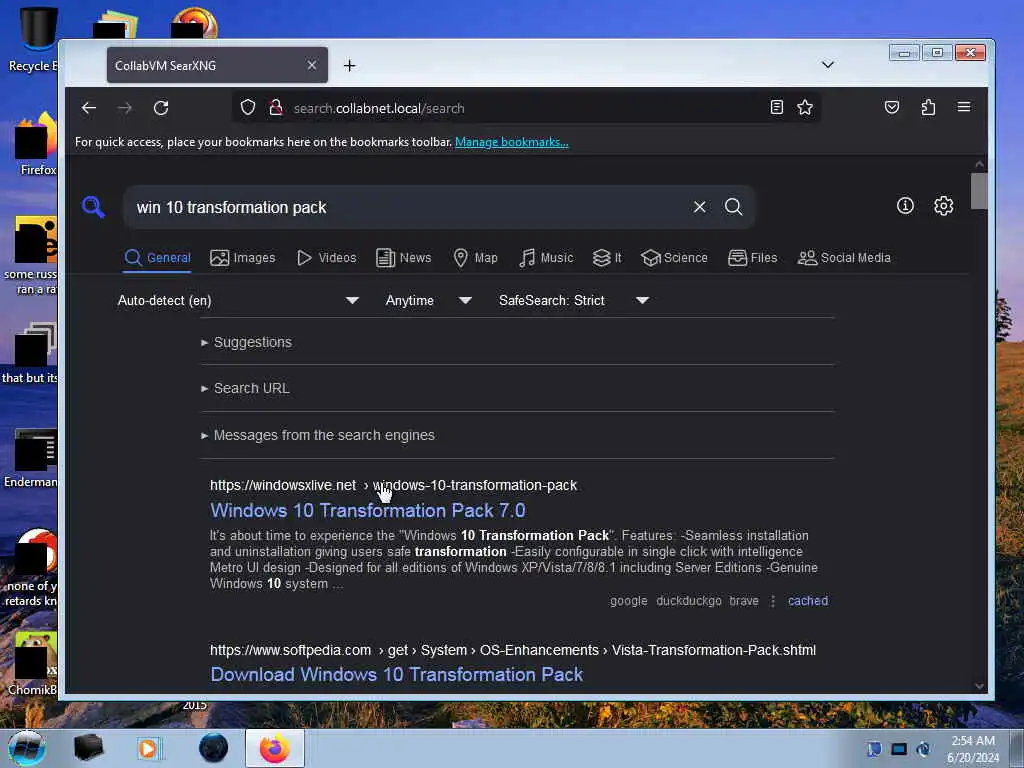Screen dimensions: 1024x768
Task: Click the taskbar clock showing 2:54 AM
Action: 972,749
